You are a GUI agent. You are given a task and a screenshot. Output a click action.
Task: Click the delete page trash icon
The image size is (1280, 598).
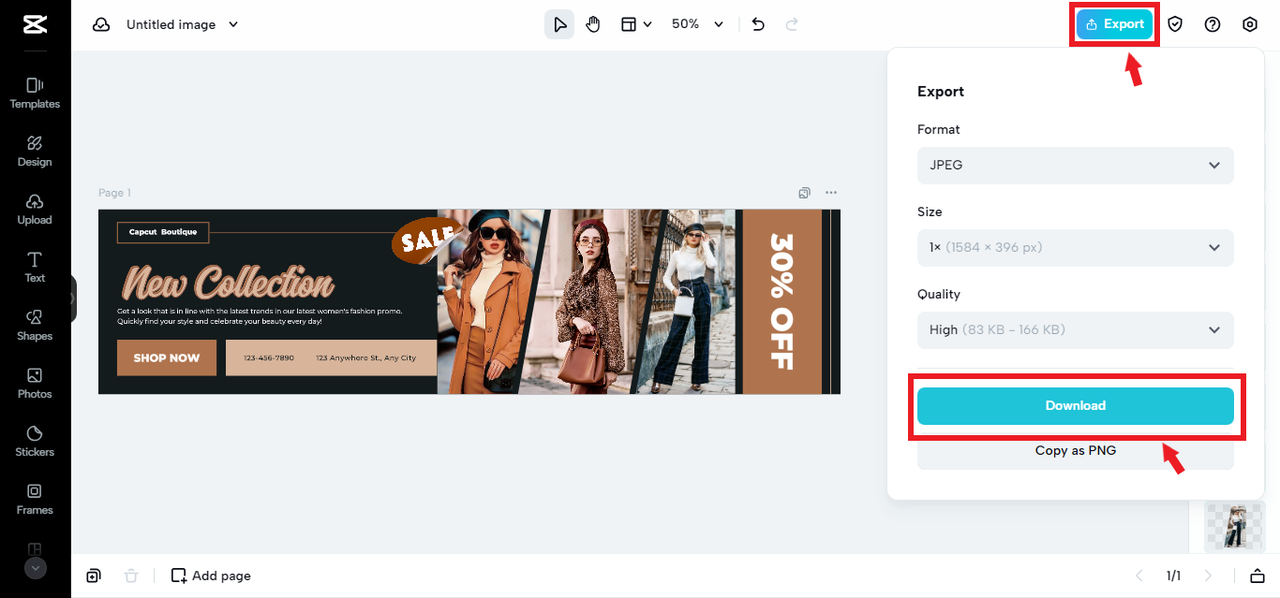tap(131, 575)
